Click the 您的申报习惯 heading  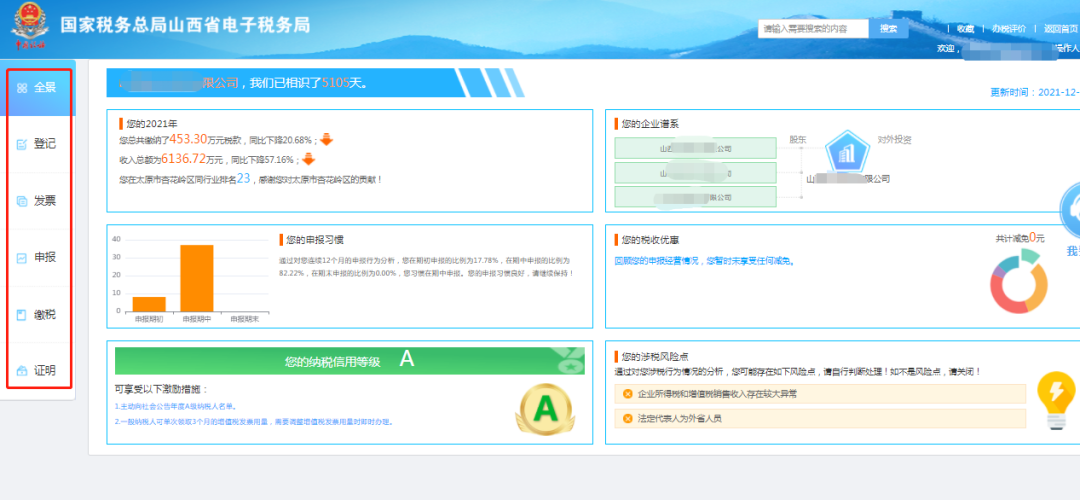tap(314, 240)
